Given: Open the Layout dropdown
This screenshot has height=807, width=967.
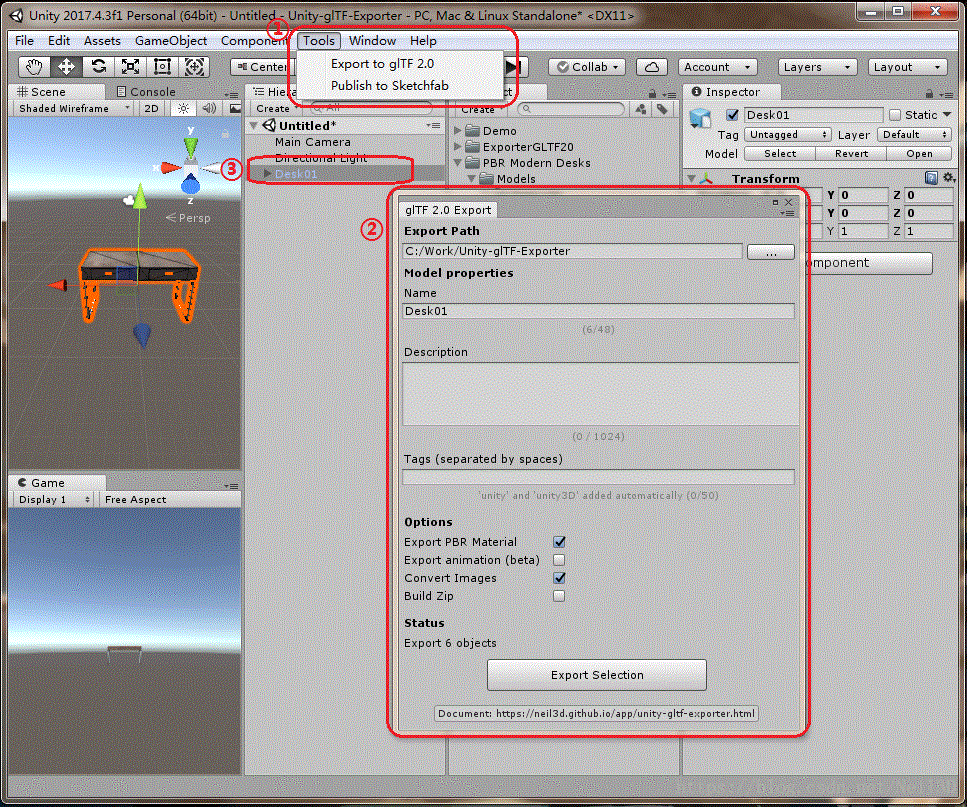Looking at the screenshot, I should coord(907,67).
